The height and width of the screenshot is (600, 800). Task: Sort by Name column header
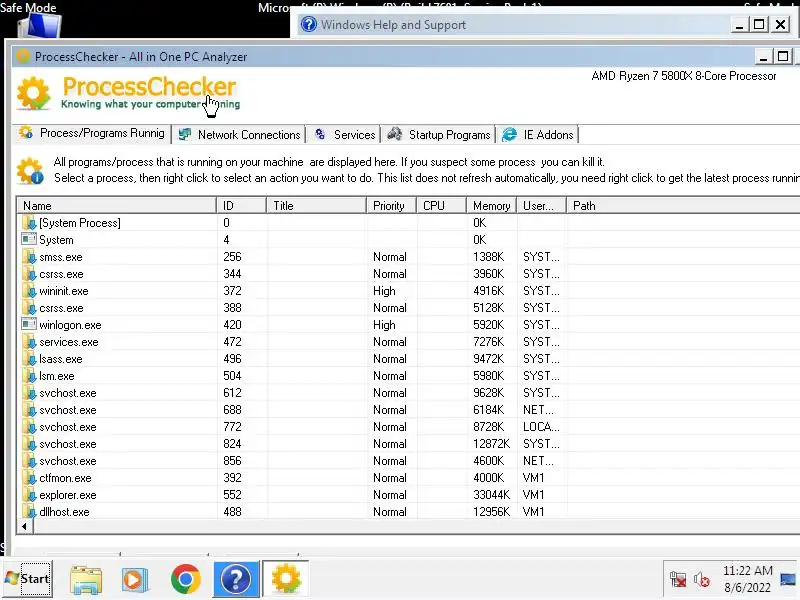pos(117,206)
